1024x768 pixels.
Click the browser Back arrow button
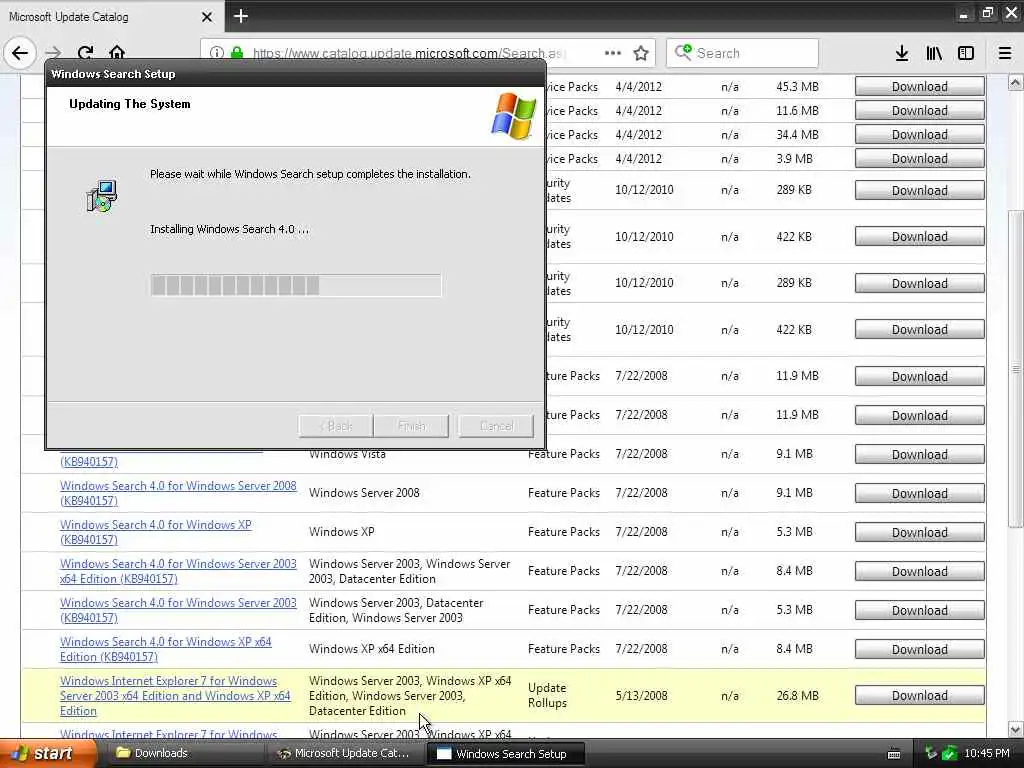(x=20, y=53)
